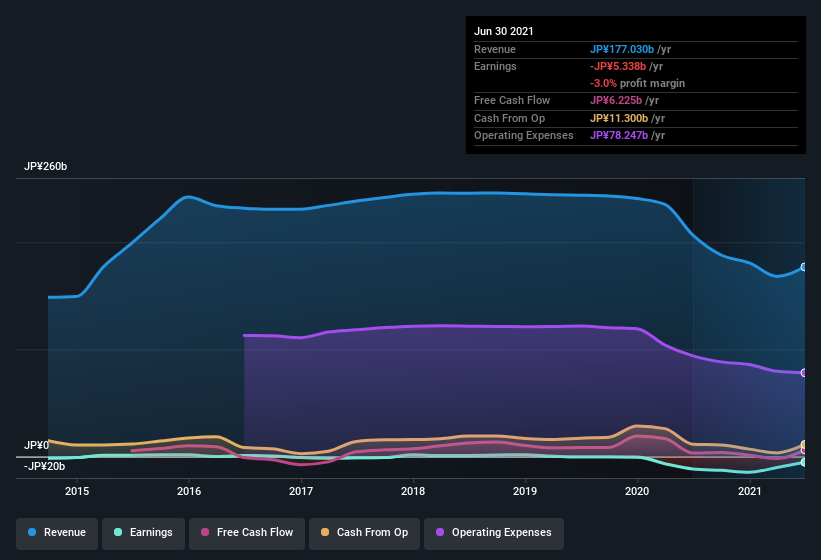
Task: Select the 2016 x-axis label
Action: 189,491
